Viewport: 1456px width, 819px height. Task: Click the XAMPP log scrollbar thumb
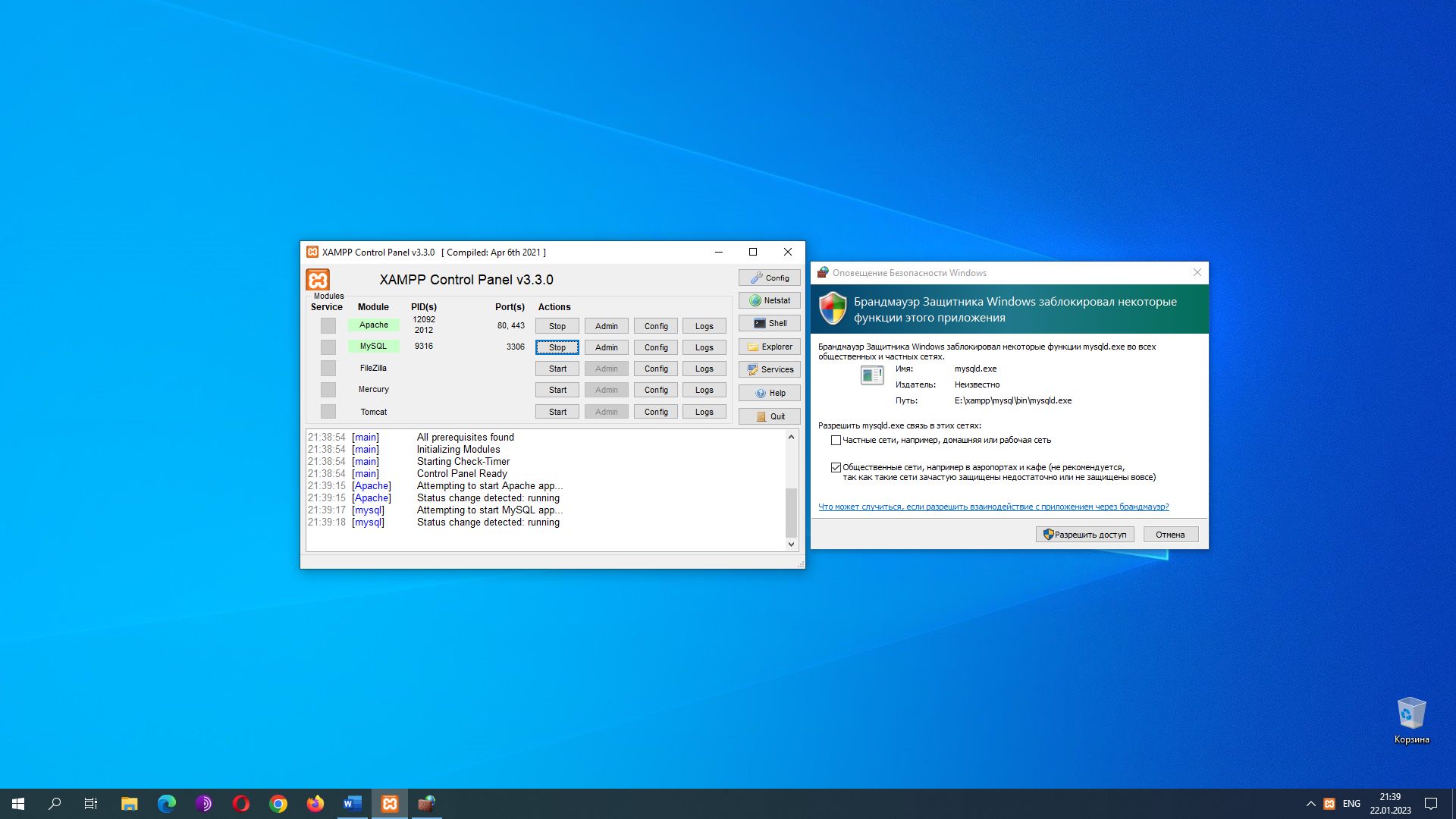click(x=791, y=512)
